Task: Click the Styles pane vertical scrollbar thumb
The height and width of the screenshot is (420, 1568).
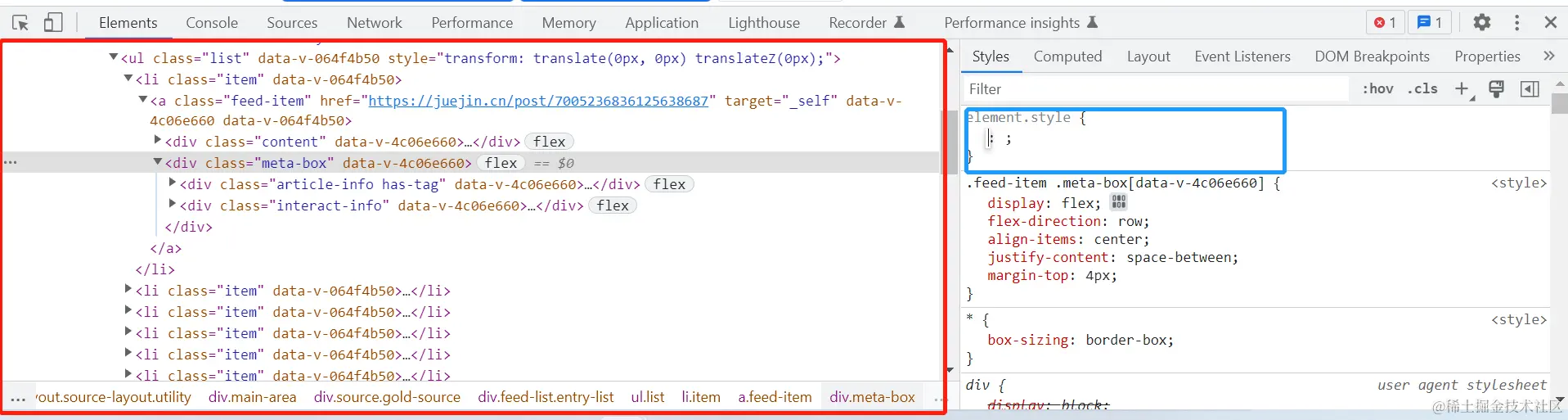Action: 1560,103
